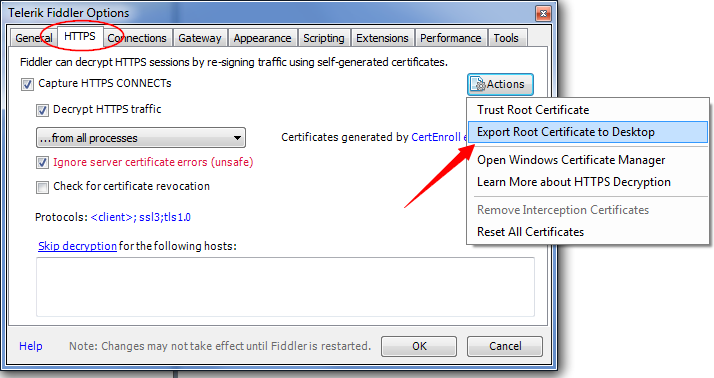The width and height of the screenshot is (714, 378).
Task: Toggle Ignore server certificate errors checkbox
Action: 42,163
